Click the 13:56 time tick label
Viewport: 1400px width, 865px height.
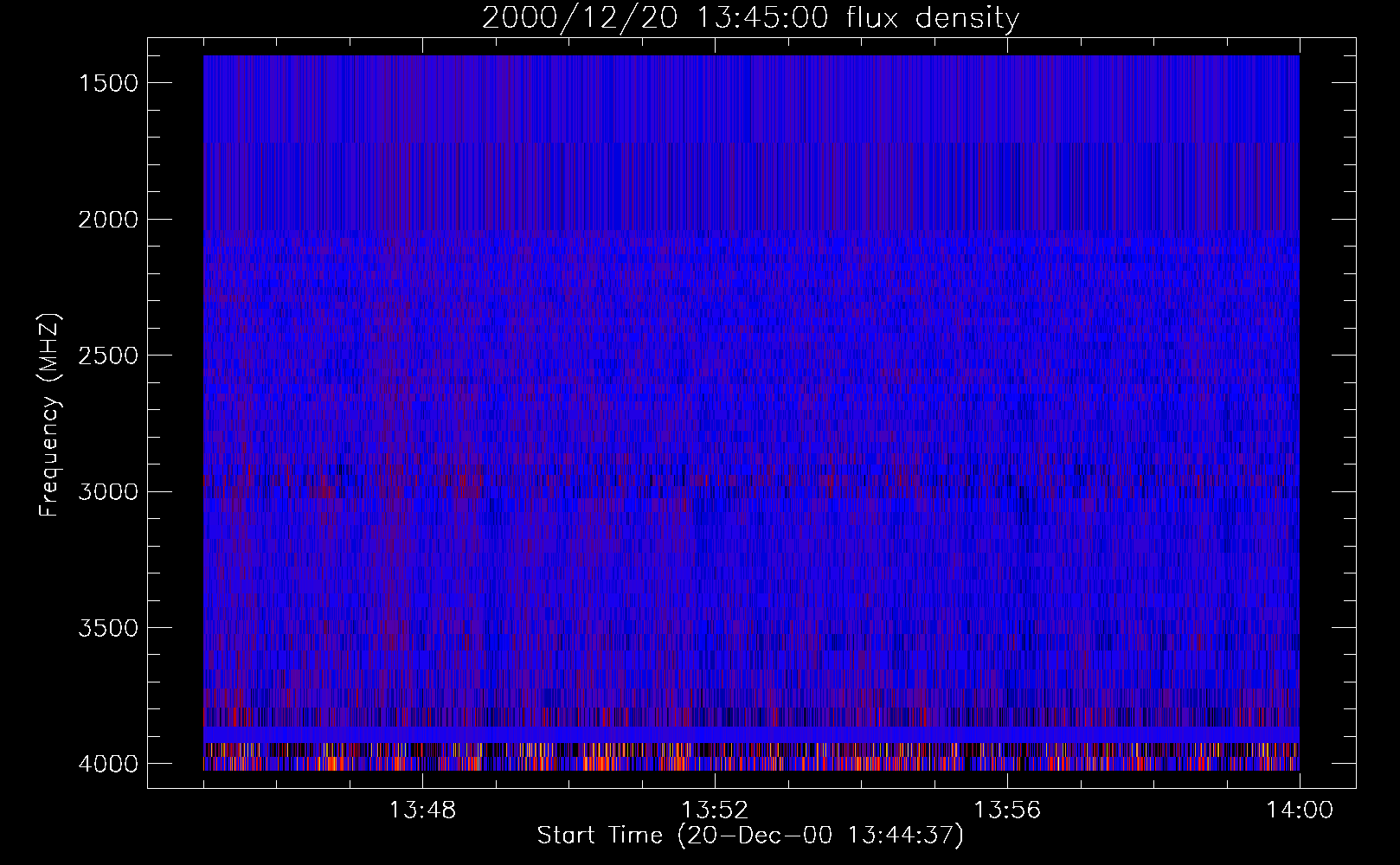pyautogui.click(x=1007, y=811)
